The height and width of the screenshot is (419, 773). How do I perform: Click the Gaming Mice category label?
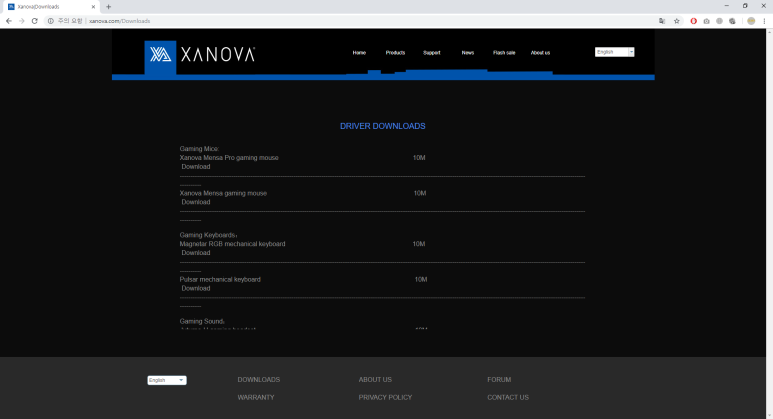[199, 149]
